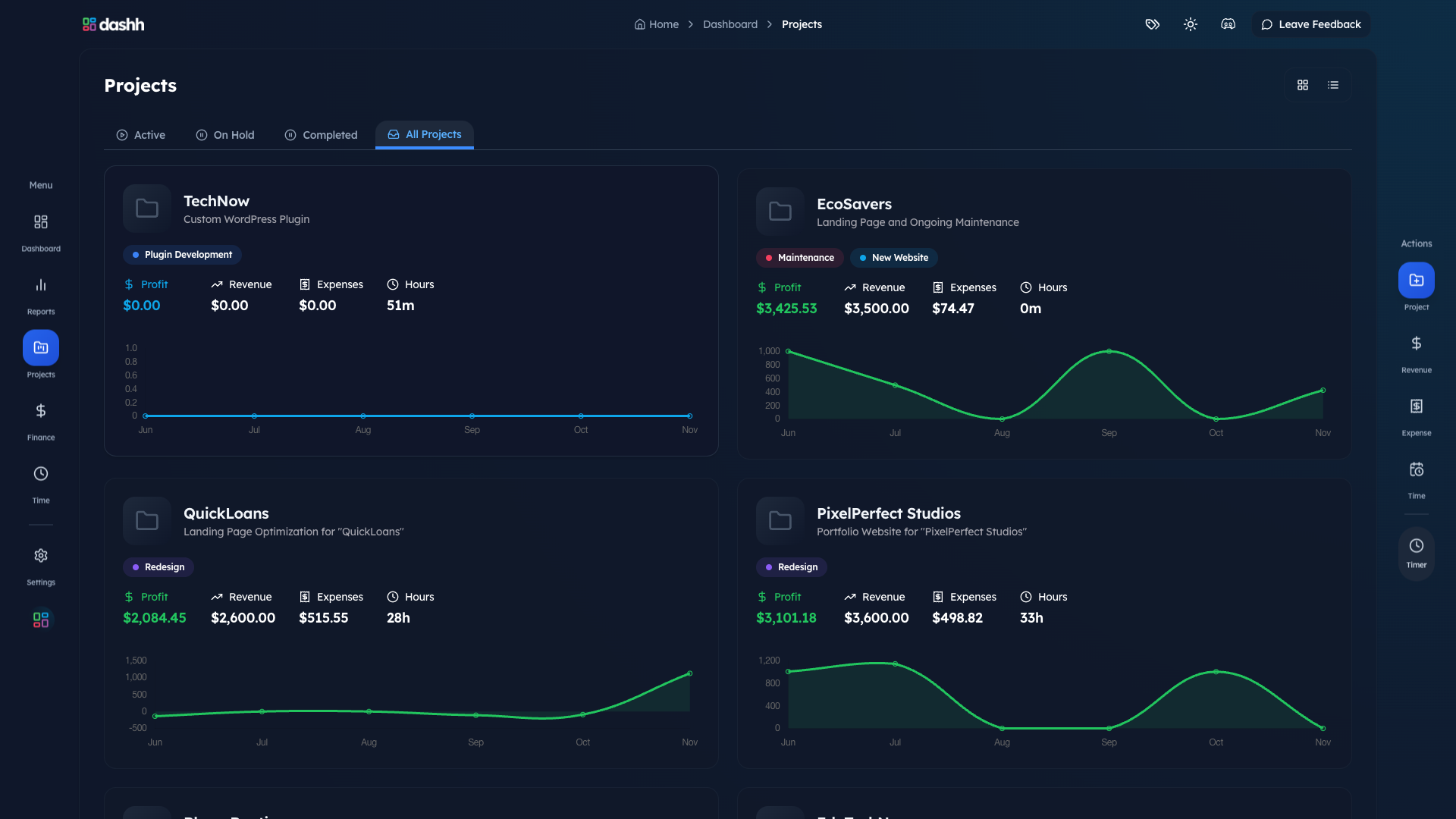Go to Dashboard breadcrumb
1456x819 pixels.
tap(730, 24)
